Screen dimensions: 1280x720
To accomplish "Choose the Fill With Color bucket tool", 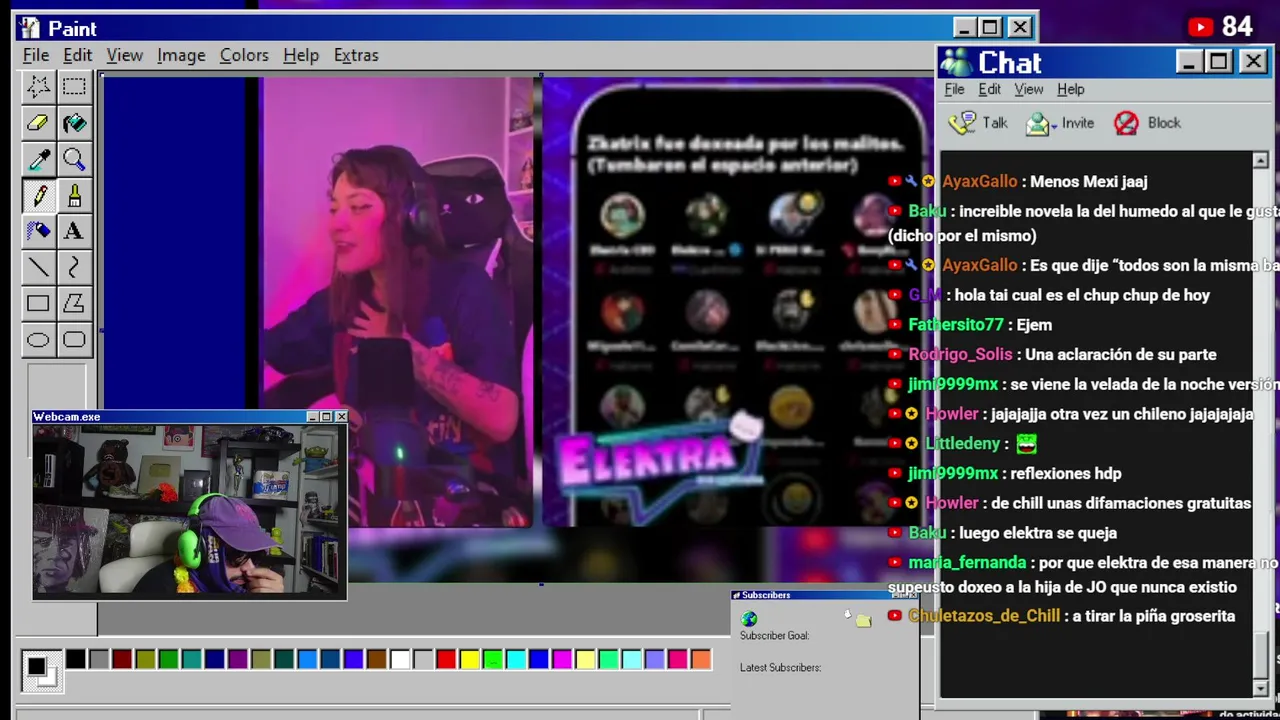I will pyautogui.click(x=74, y=123).
